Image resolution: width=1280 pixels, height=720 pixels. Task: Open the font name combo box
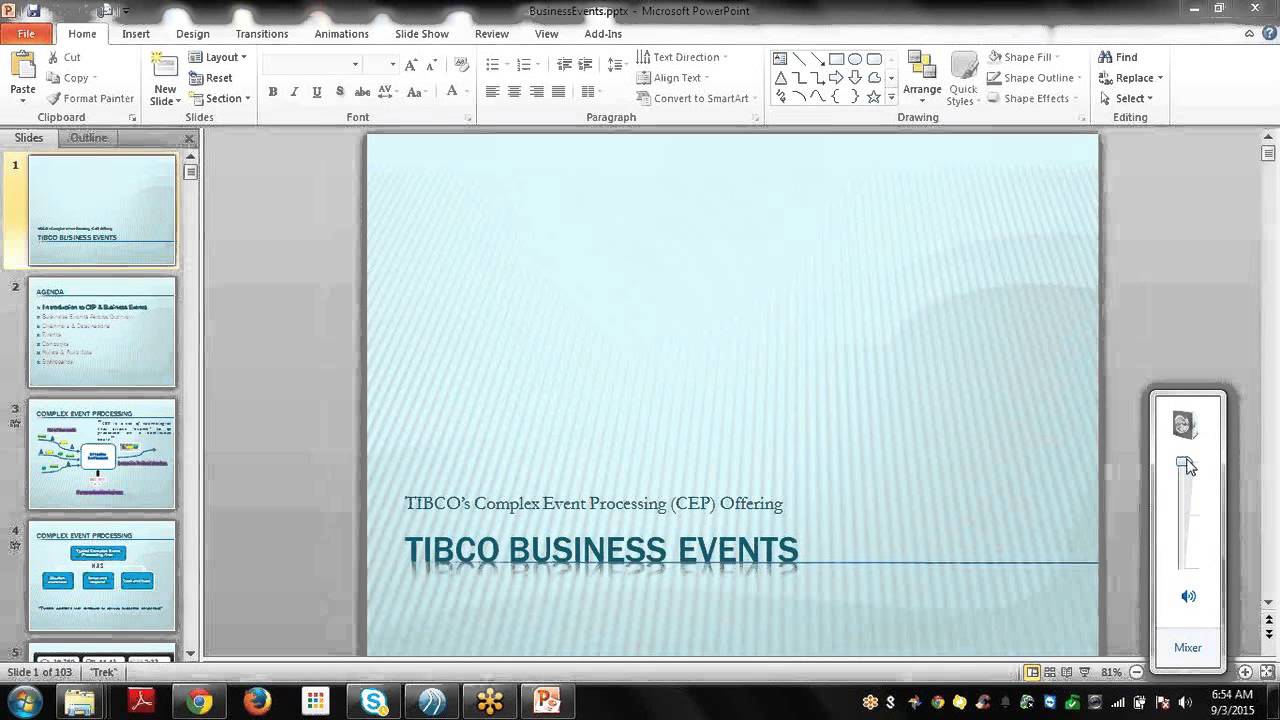click(311, 64)
